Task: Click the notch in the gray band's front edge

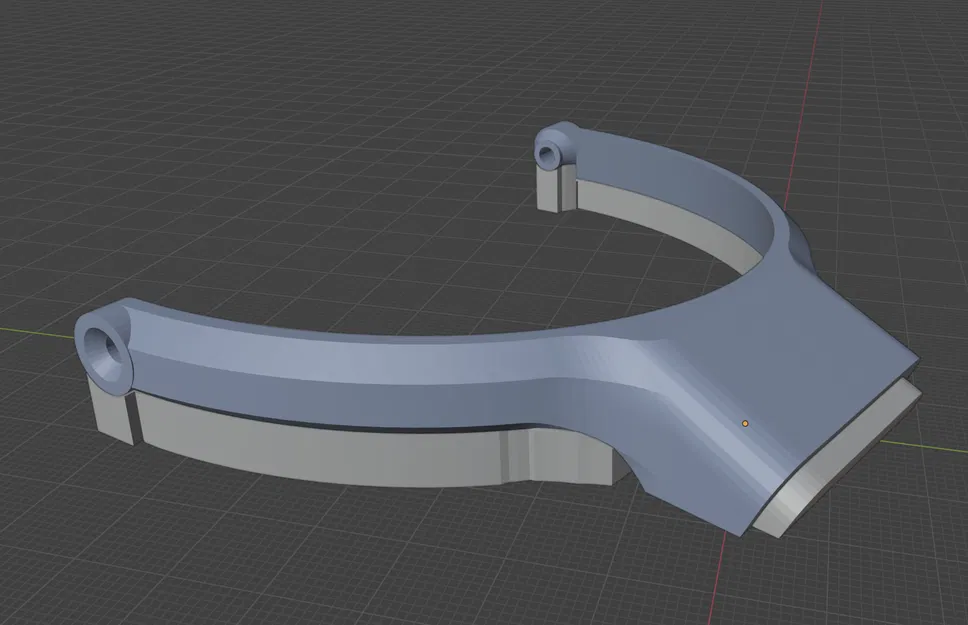Action: [x=516, y=458]
